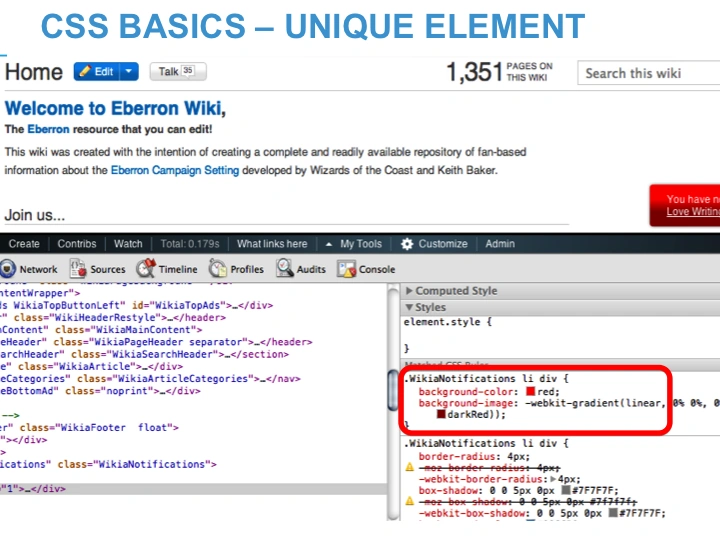Image resolution: width=720 pixels, height=540 pixels.
Task: Select the Timeline panel icon
Action: click(146, 269)
